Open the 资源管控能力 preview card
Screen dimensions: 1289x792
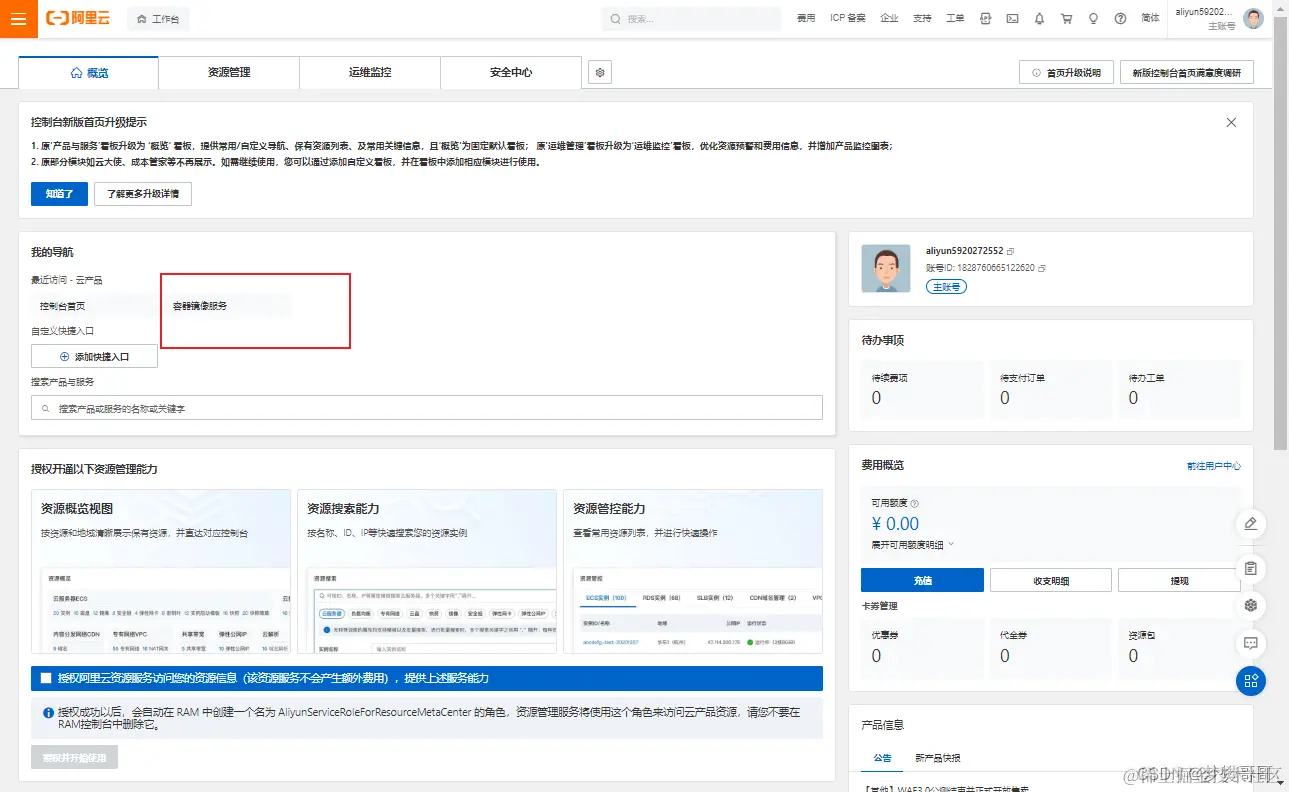click(693, 571)
